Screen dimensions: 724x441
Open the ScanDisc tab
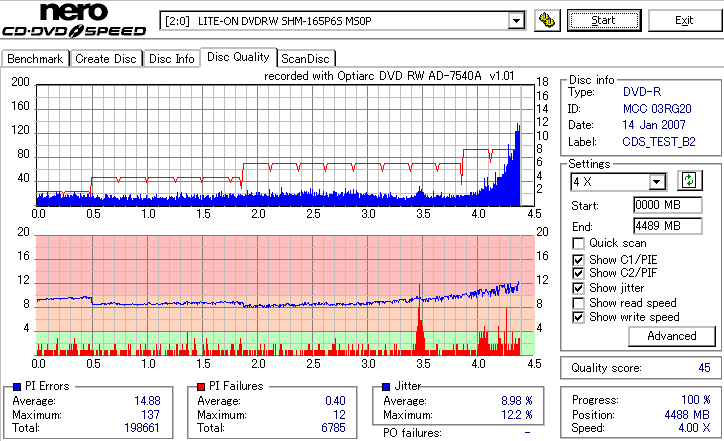pos(305,59)
